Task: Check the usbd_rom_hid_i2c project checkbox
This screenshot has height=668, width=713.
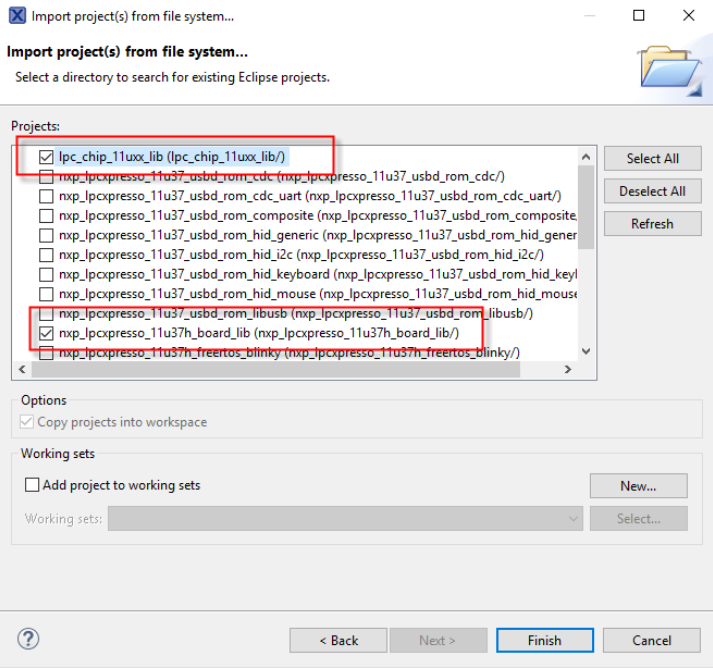Action: pyautogui.click(x=46, y=255)
